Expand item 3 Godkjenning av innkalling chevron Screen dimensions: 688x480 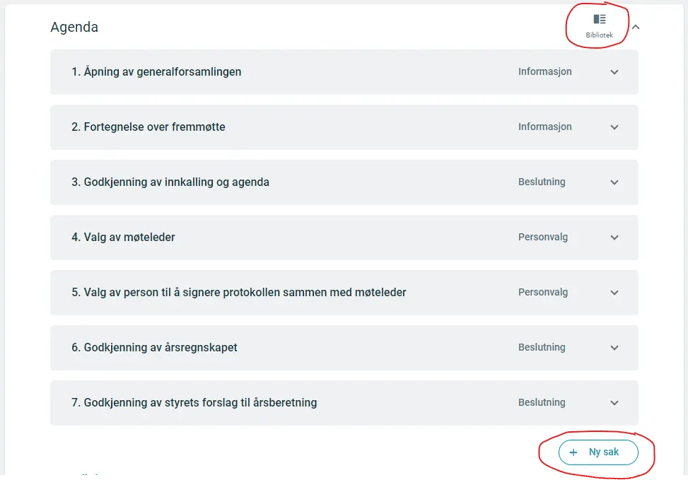pyautogui.click(x=614, y=182)
